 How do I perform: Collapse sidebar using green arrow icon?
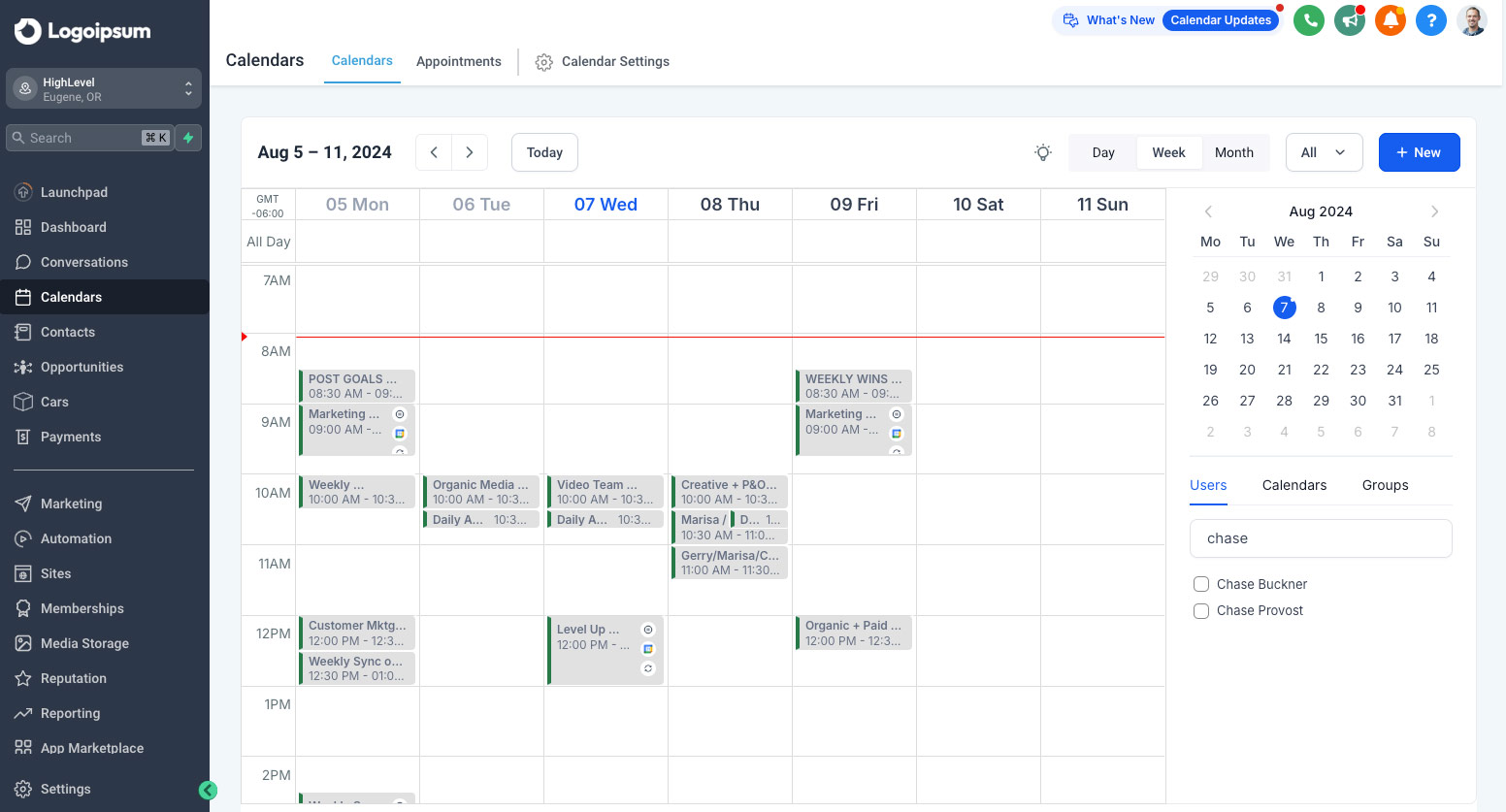coord(208,790)
